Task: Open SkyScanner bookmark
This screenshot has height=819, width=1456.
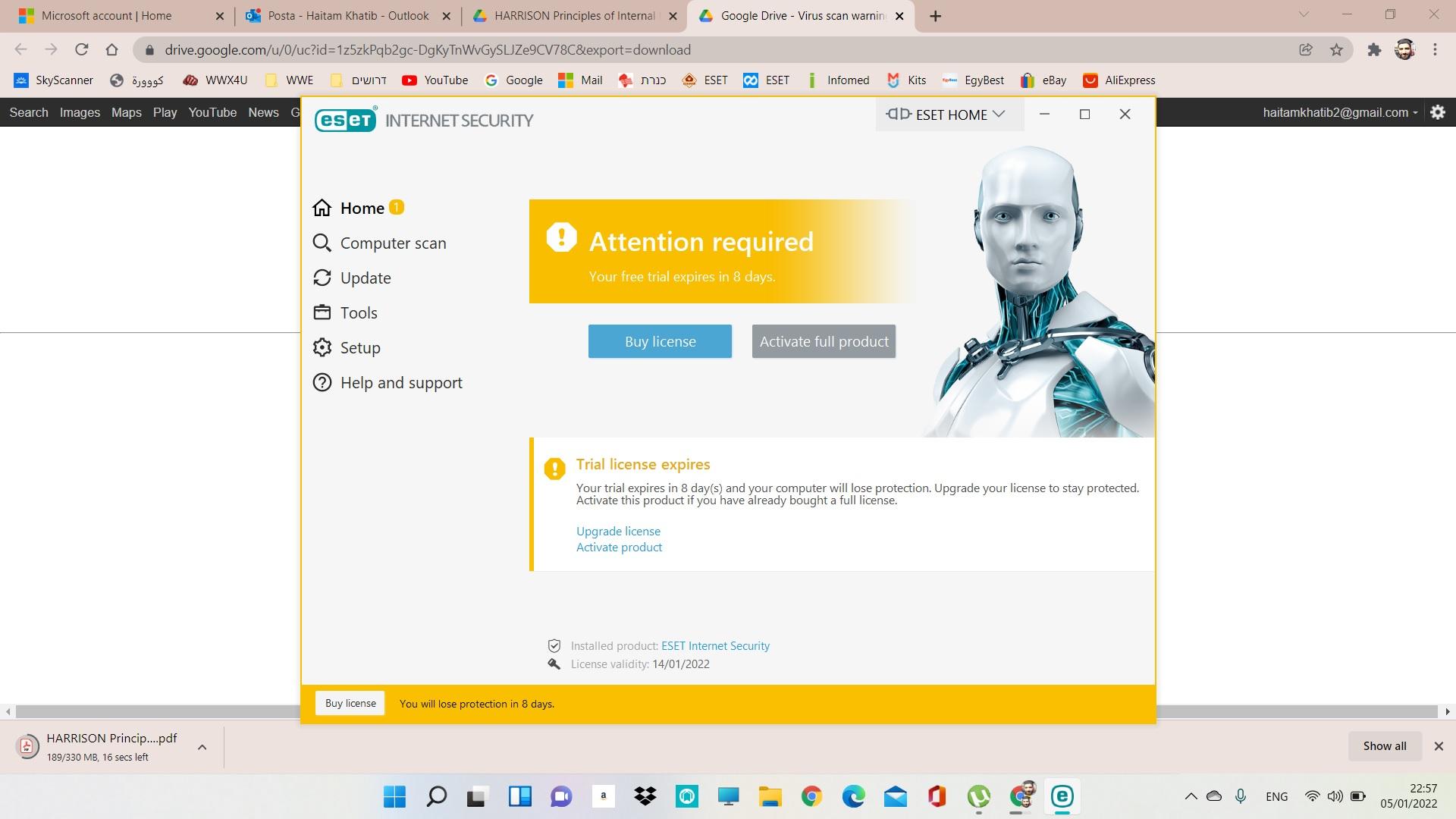Action: [x=54, y=80]
